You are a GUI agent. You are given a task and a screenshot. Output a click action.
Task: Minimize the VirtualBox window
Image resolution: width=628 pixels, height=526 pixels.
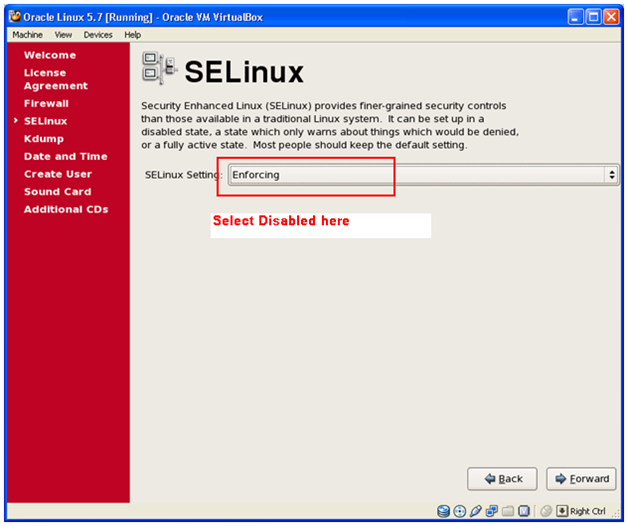tap(575, 17)
